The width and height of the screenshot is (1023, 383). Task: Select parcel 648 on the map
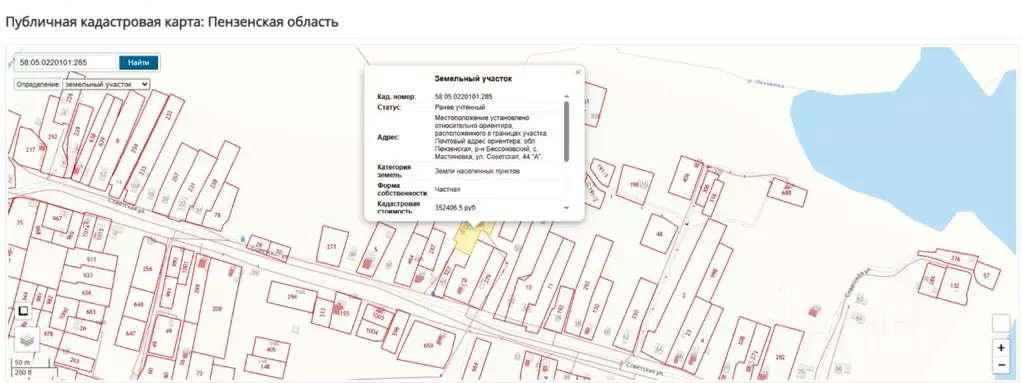[x=138, y=305]
